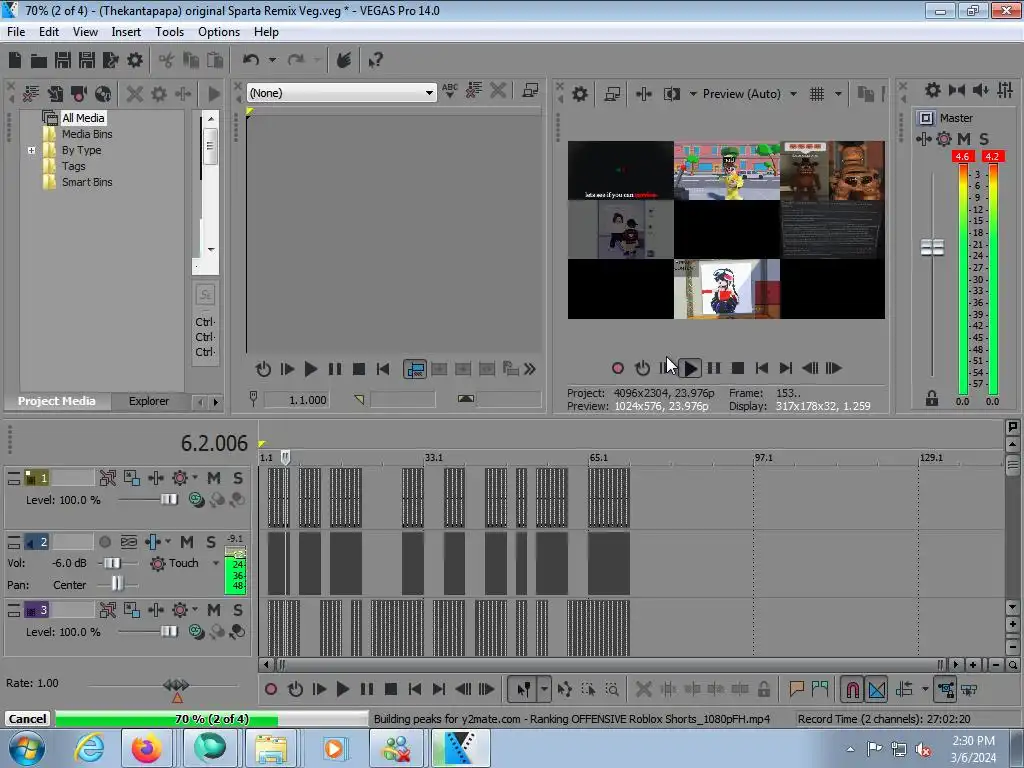This screenshot has height=768, width=1024.
Task: Open the File menu
Action: [16, 32]
